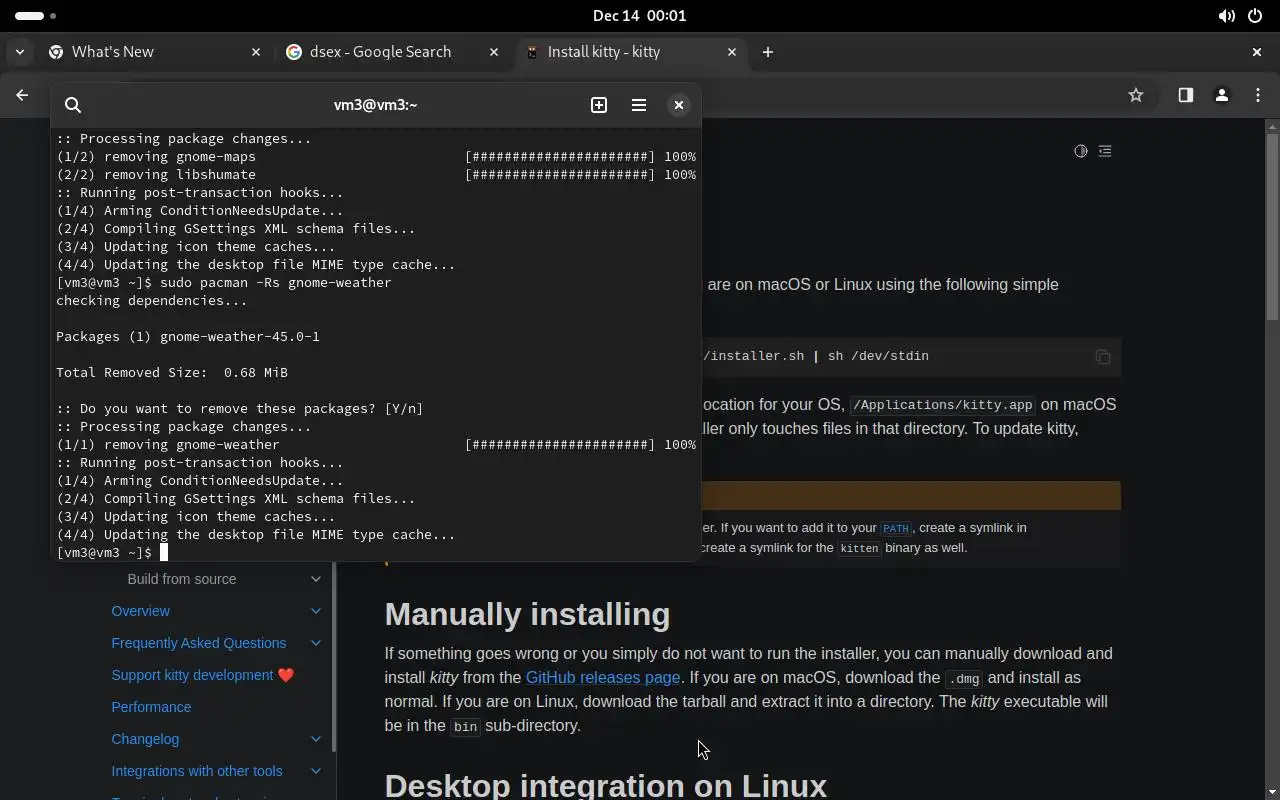
Task: Open GNOME Activities overview
Action: point(36,16)
